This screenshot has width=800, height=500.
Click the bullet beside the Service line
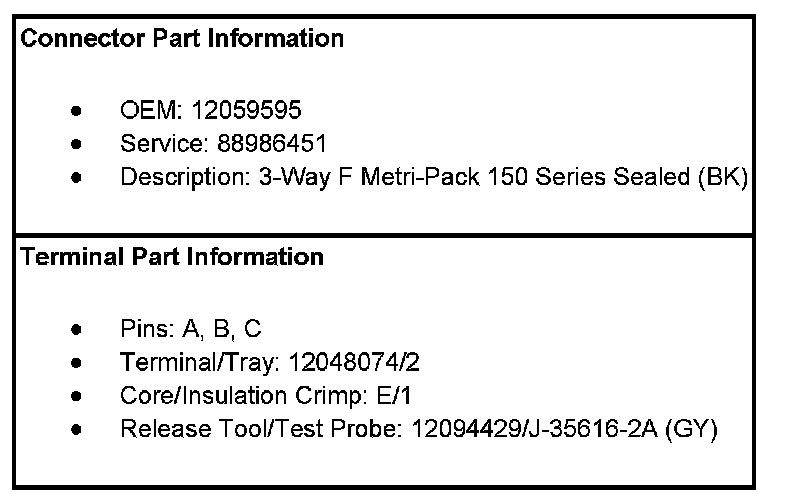pos(77,144)
